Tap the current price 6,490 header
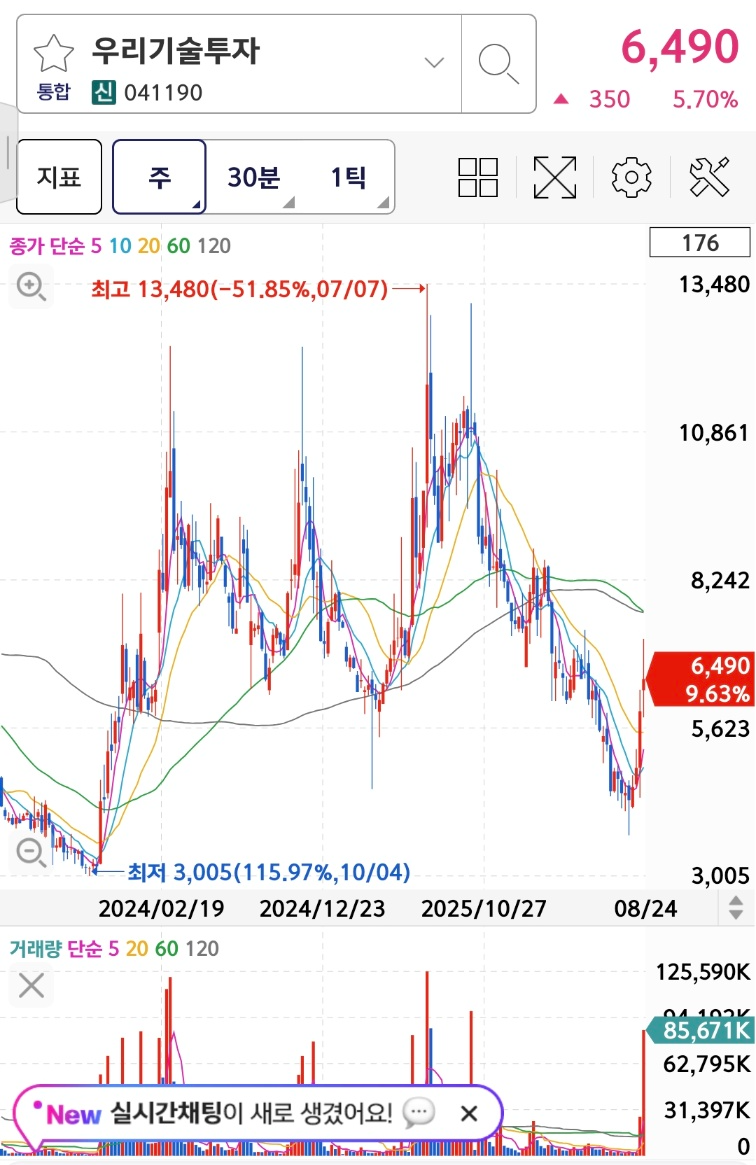 click(680, 47)
